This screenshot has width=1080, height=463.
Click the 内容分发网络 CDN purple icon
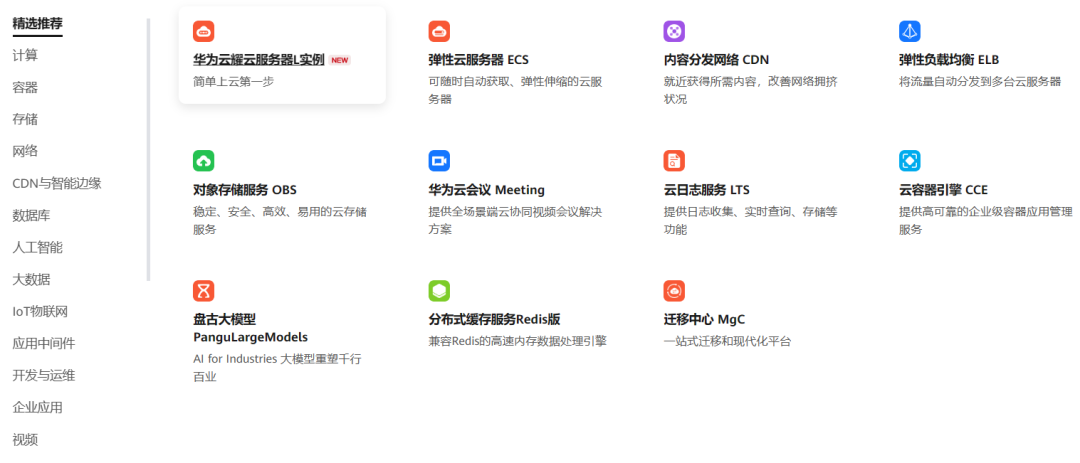tap(674, 31)
